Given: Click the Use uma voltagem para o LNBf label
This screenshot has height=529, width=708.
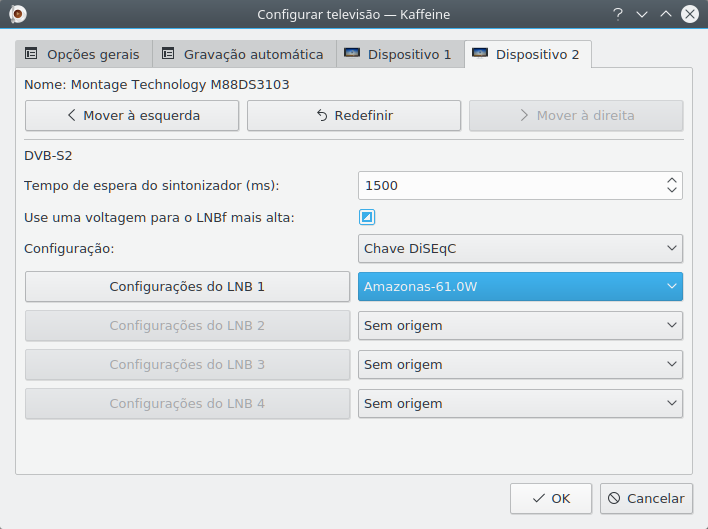Looking at the screenshot, I should pos(159,218).
